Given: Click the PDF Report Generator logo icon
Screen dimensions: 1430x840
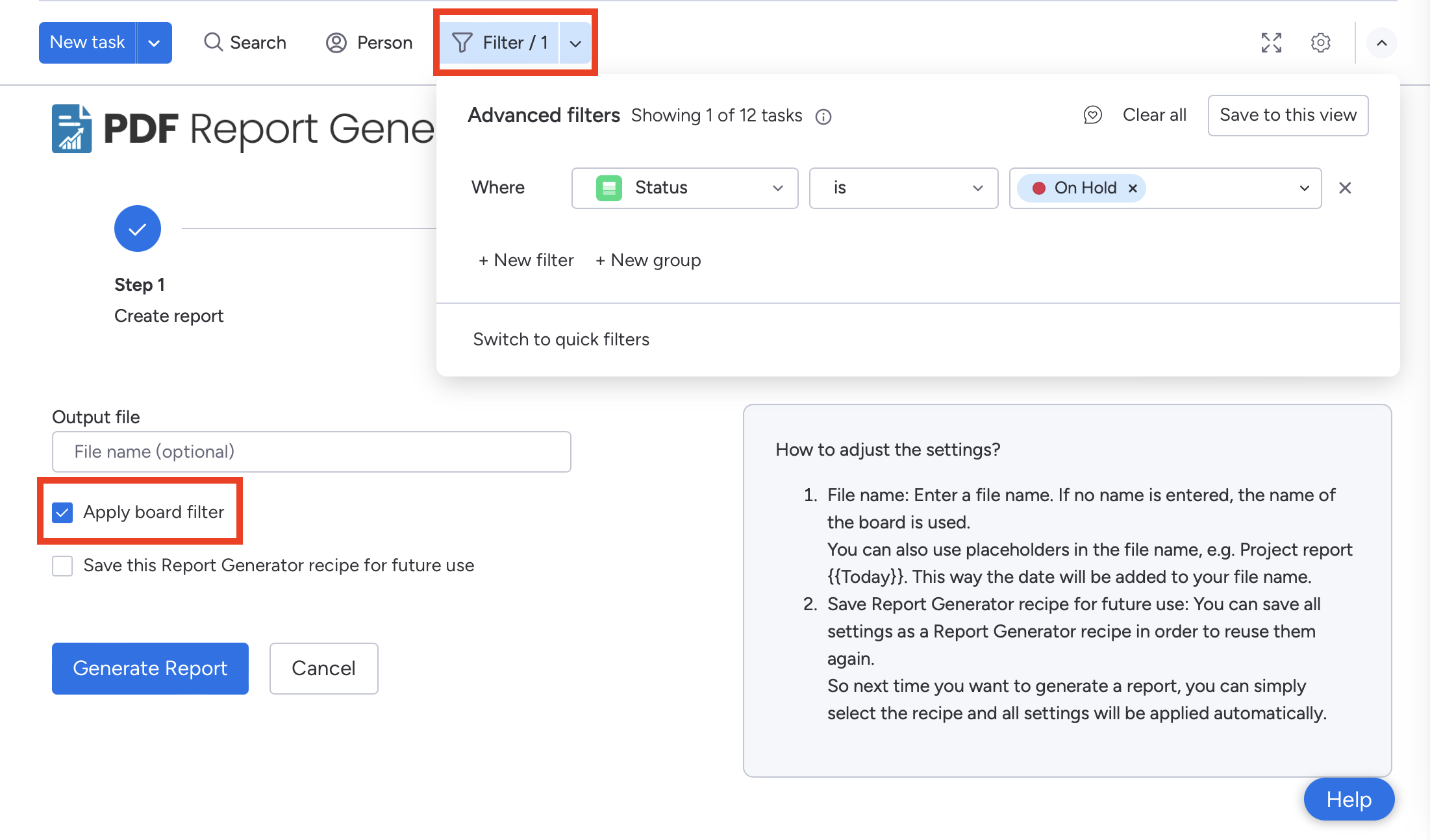Looking at the screenshot, I should [71, 129].
